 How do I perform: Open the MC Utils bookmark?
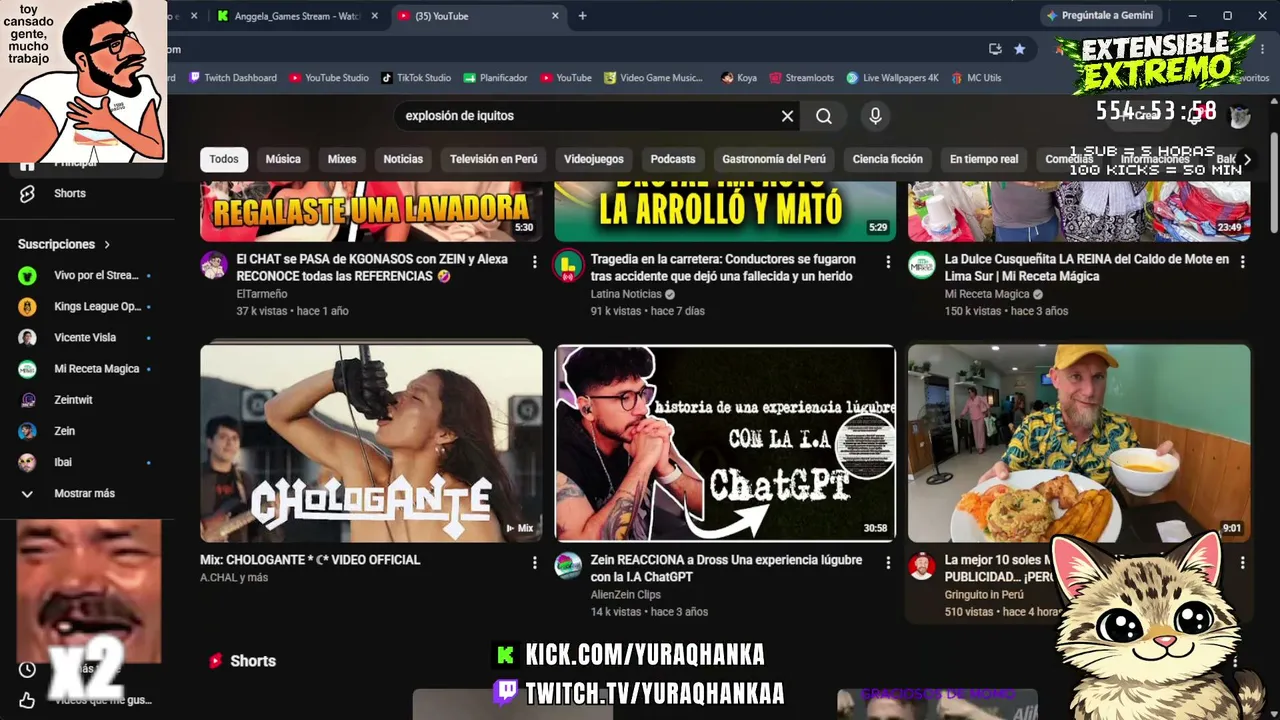[x=976, y=78]
